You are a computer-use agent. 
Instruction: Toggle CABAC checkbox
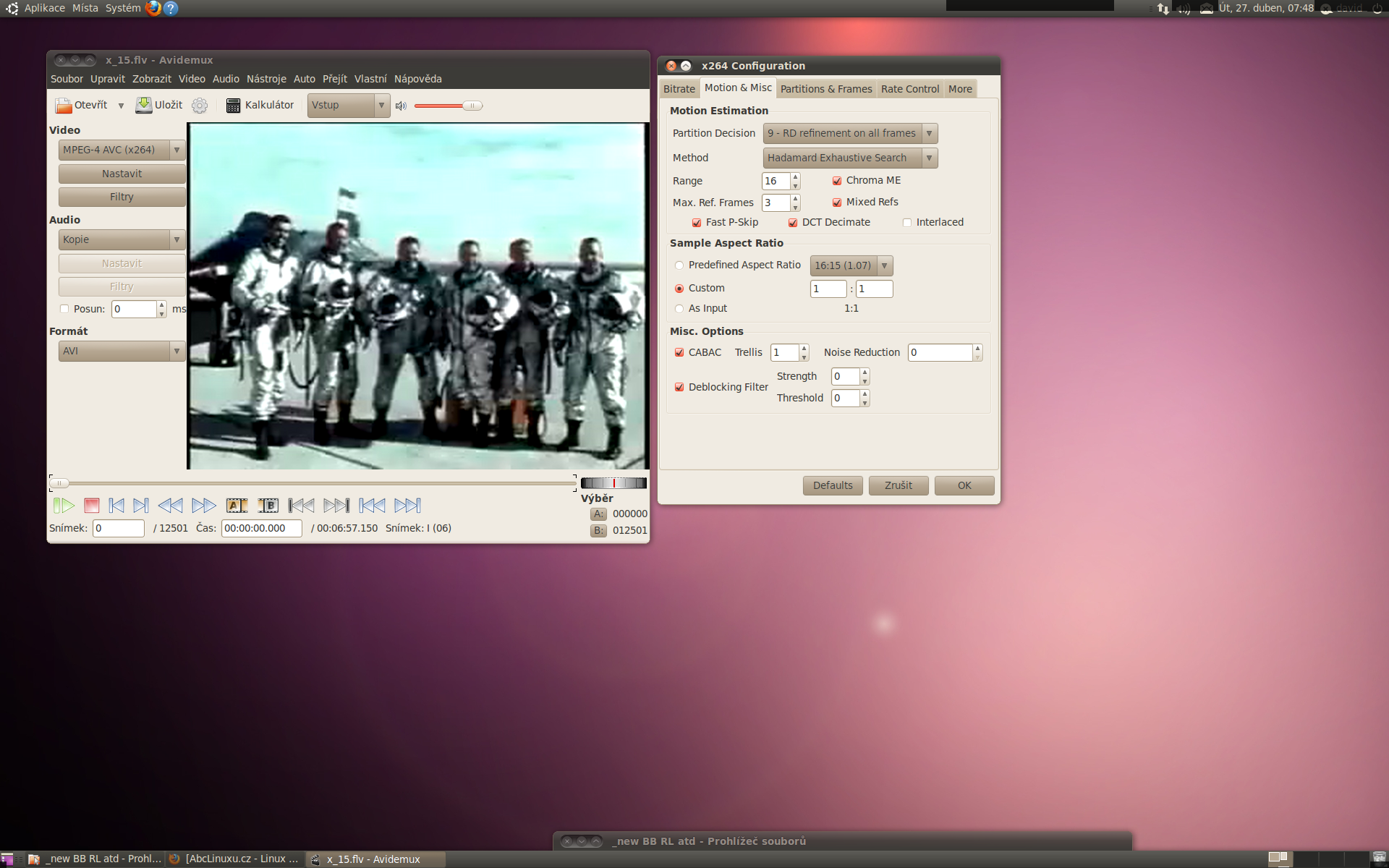point(679,352)
